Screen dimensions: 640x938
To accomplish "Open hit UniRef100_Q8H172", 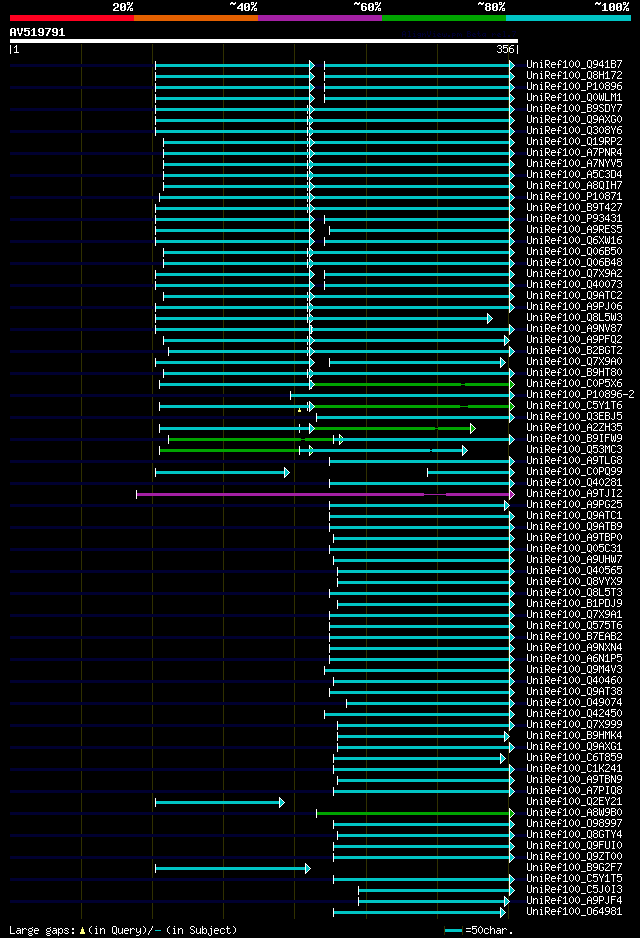I will click(574, 75).
